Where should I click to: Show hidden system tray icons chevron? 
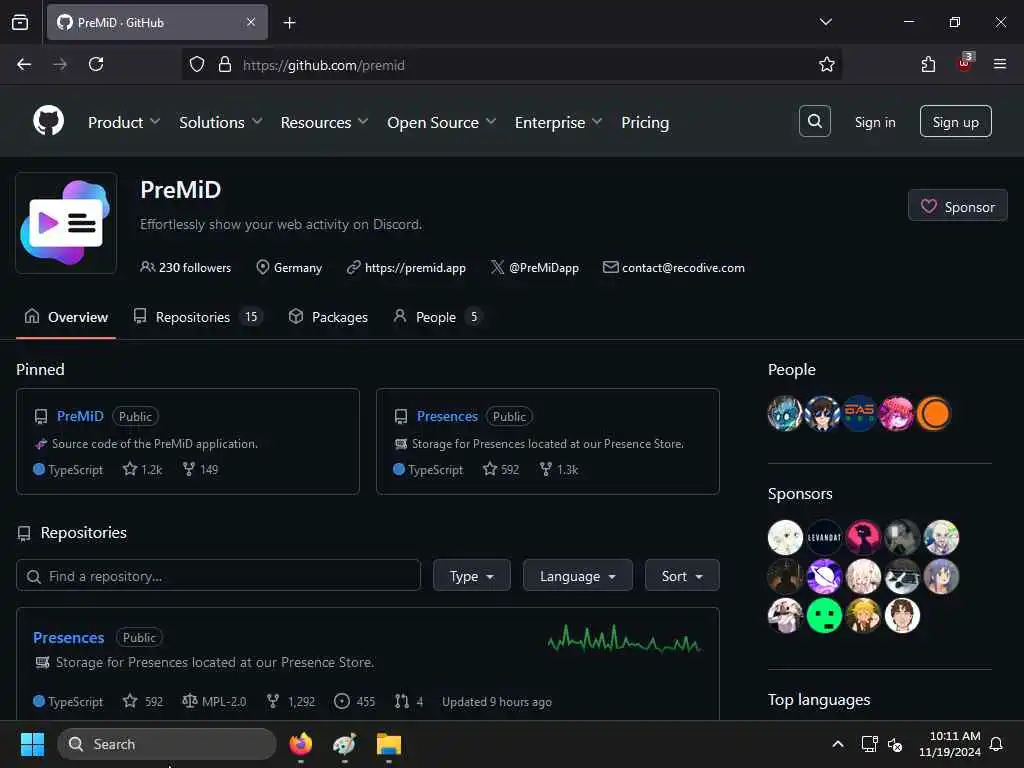point(838,744)
